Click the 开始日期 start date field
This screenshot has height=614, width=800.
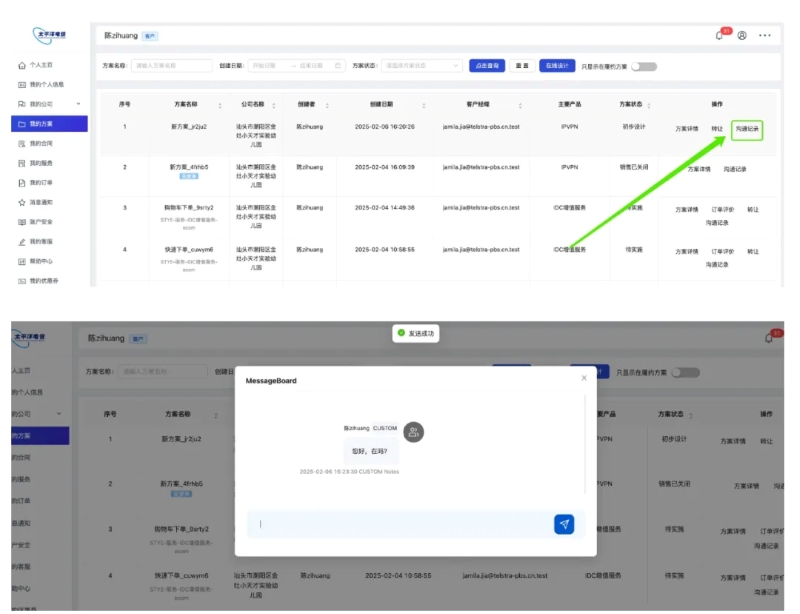tap(269, 66)
